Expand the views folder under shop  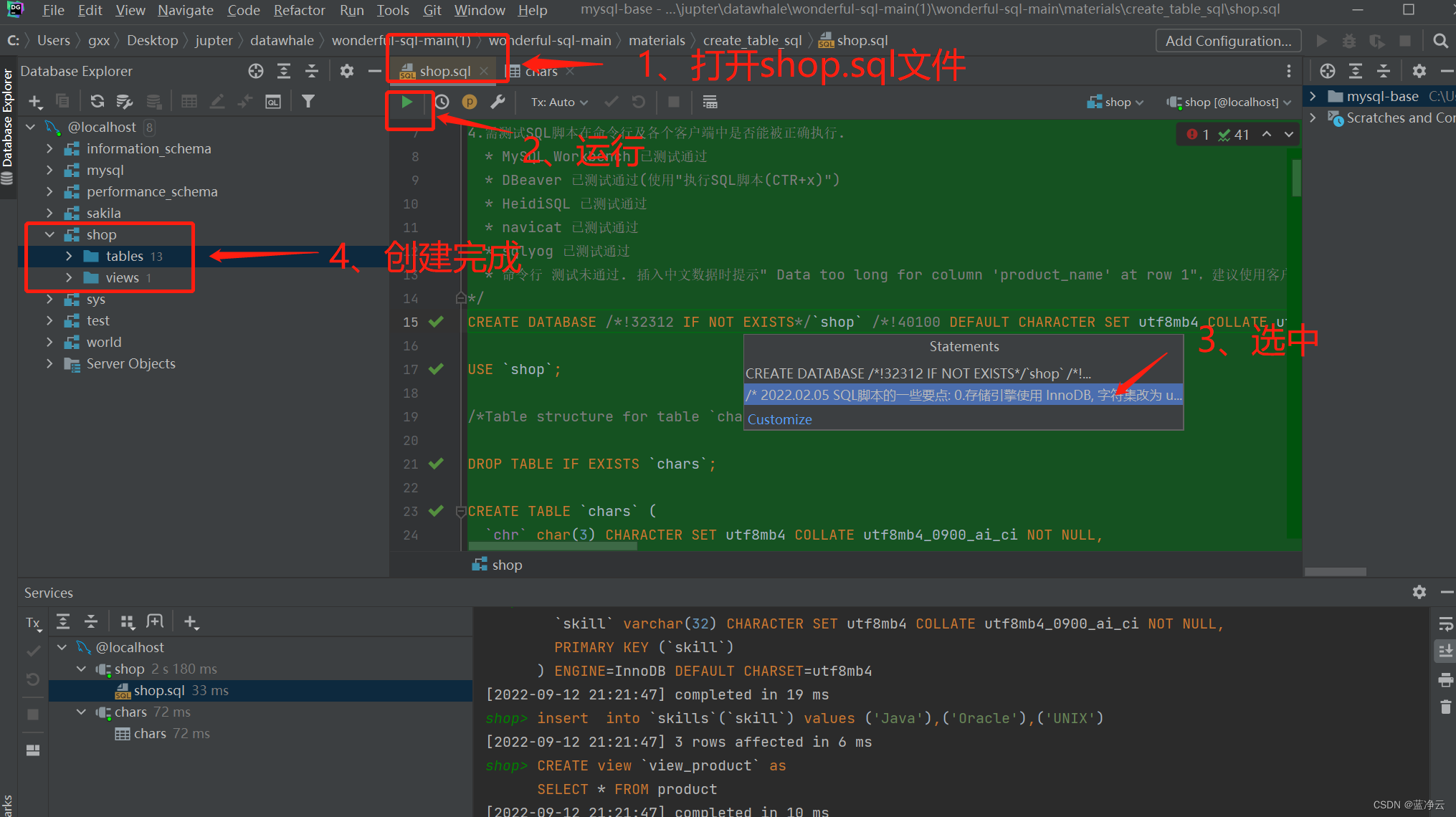[x=69, y=278]
